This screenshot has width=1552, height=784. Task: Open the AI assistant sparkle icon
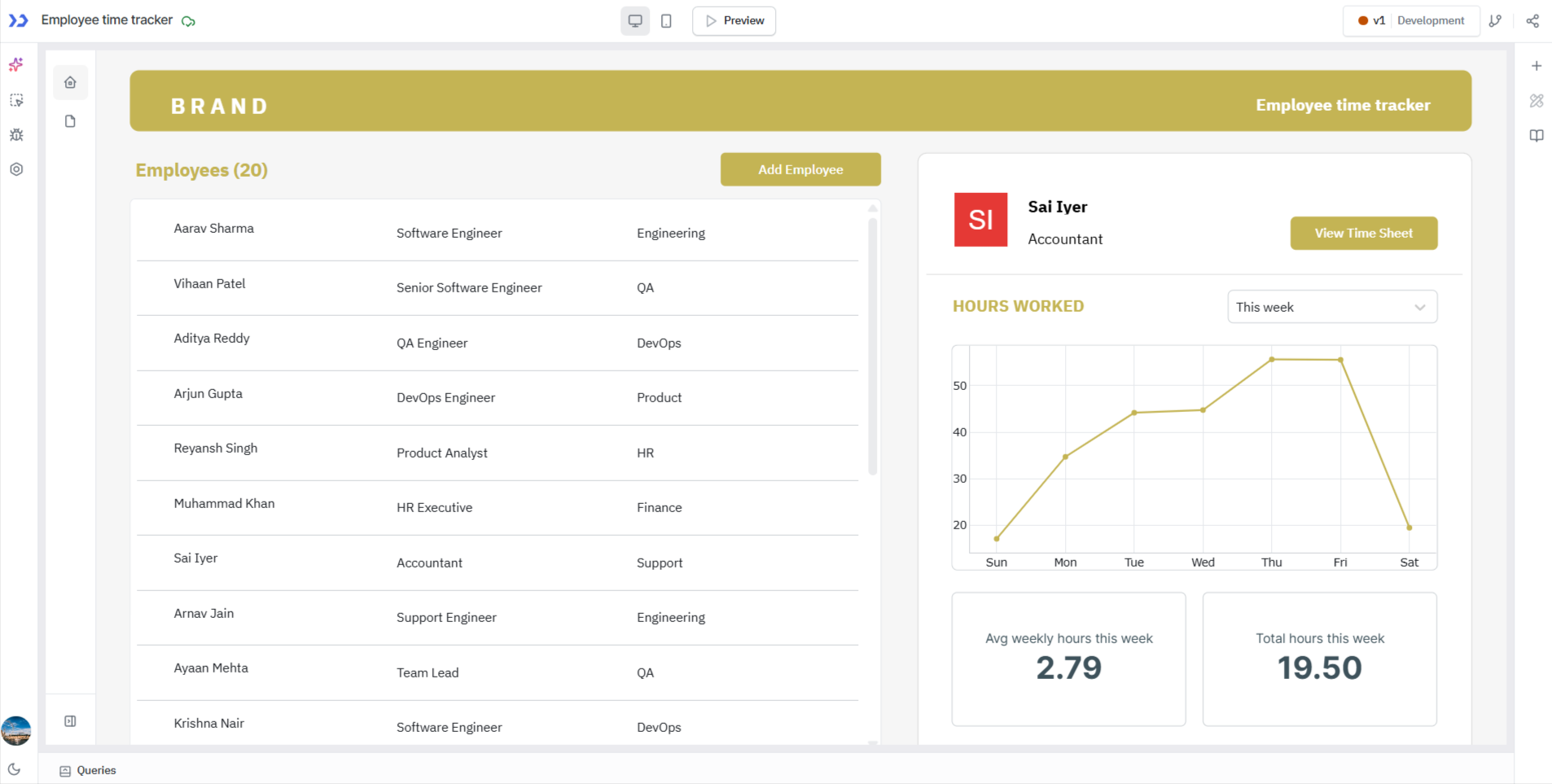pyautogui.click(x=15, y=65)
